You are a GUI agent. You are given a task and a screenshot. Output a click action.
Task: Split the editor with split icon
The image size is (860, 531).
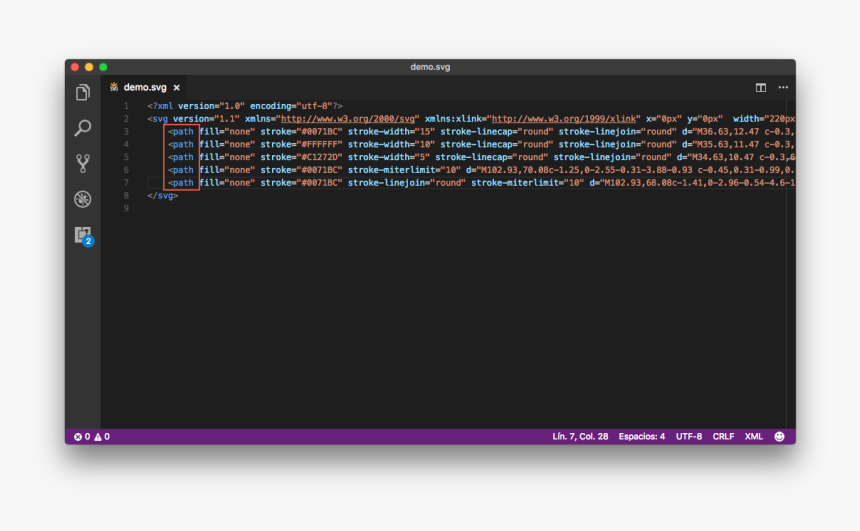[761, 88]
